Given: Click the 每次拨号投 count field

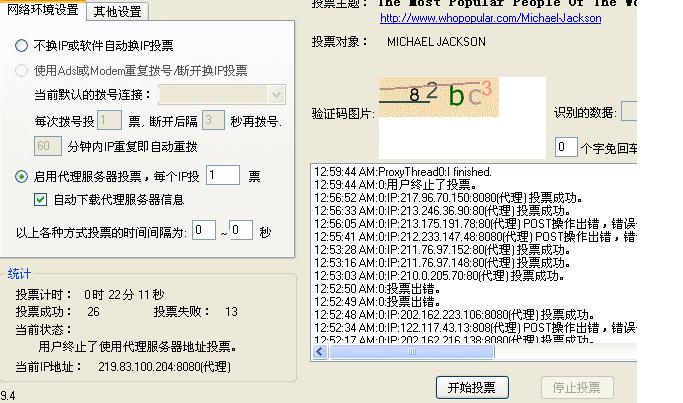Looking at the screenshot, I should click(110, 121).
